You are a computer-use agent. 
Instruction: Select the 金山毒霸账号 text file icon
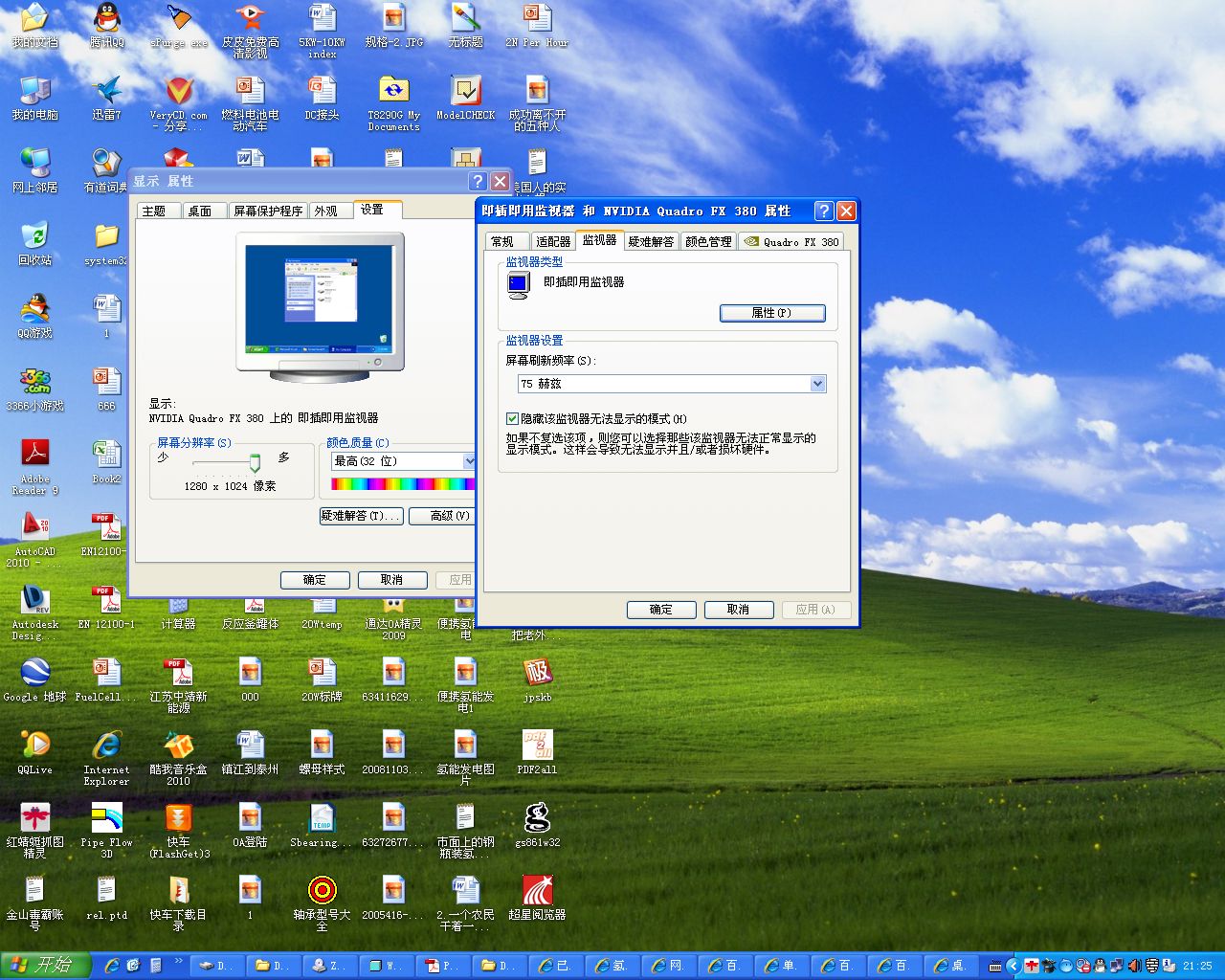34,903
